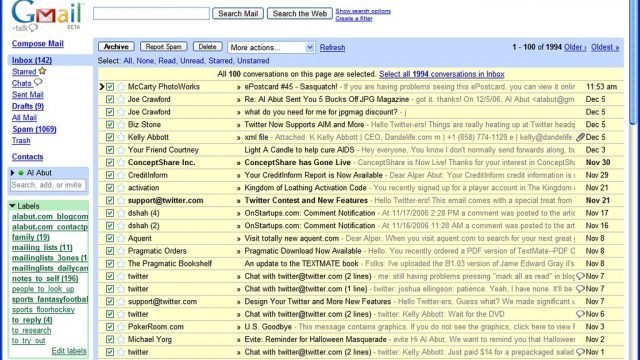Click Compose Mail link
Screen dimensions: 640x360
coord(38,44)
